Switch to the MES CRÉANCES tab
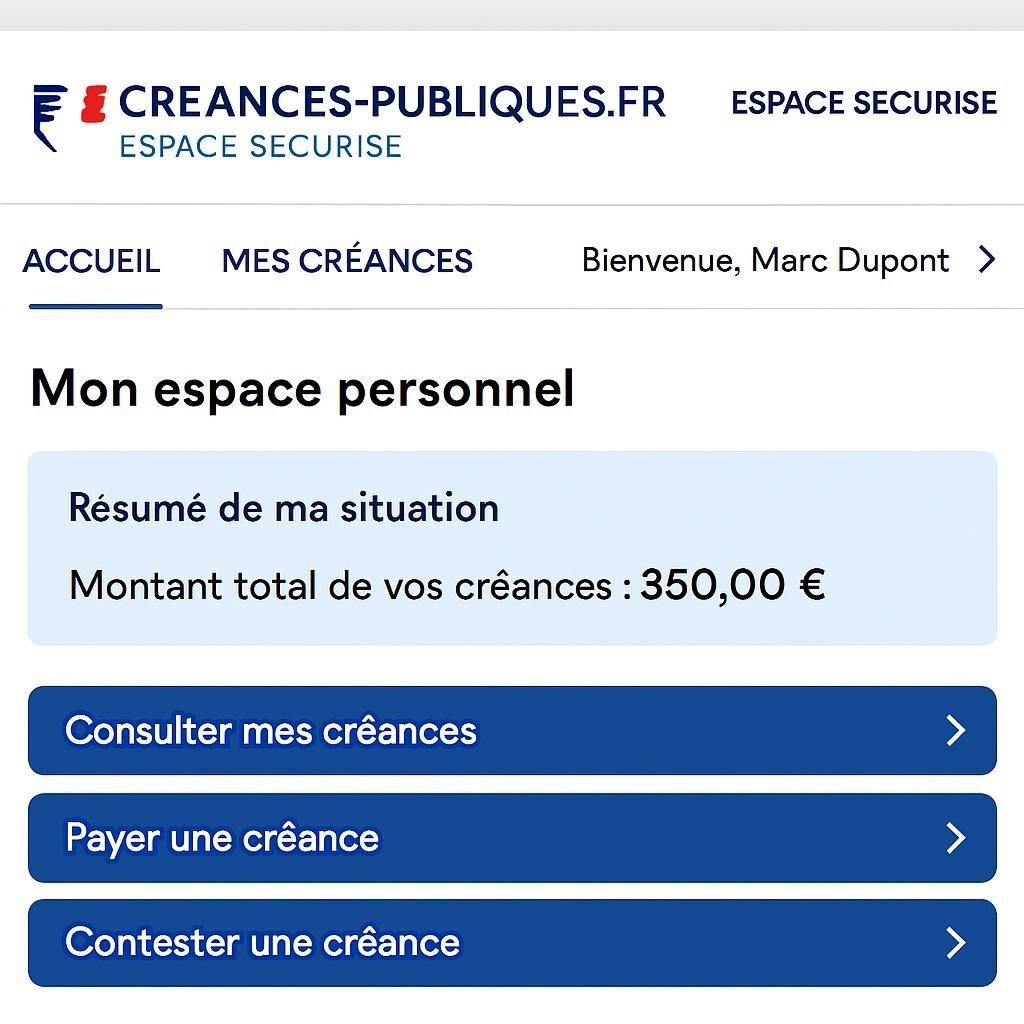This screenshot has width=1024, height=1024. pos(347,262)
